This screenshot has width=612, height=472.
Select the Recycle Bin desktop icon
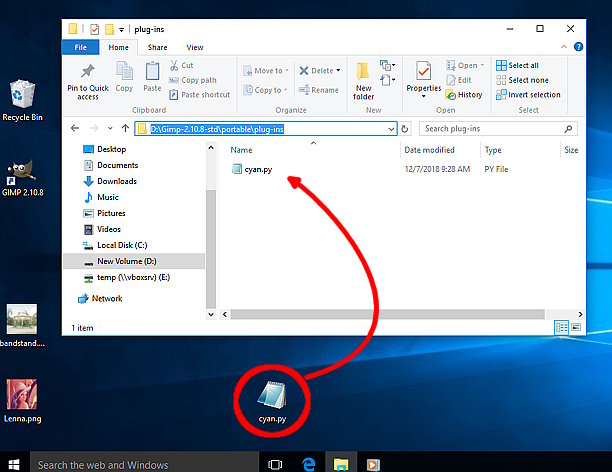pyautogui.click(x=20, y=96)
